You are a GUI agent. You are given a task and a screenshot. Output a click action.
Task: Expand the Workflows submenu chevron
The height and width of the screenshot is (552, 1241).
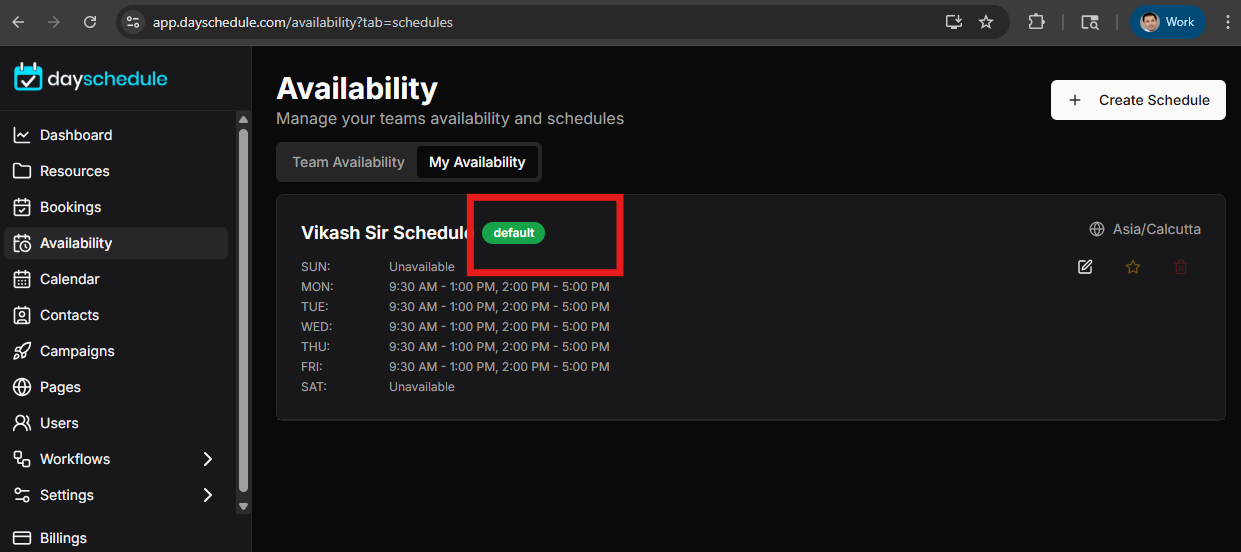click(208, 459)
